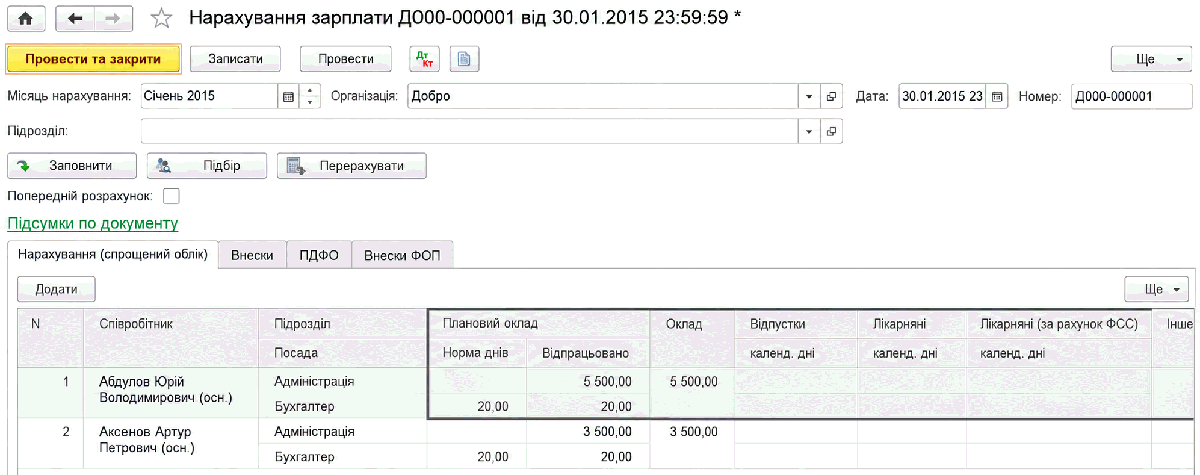Switch to the ПДФО tab

(x=319, y=255)
